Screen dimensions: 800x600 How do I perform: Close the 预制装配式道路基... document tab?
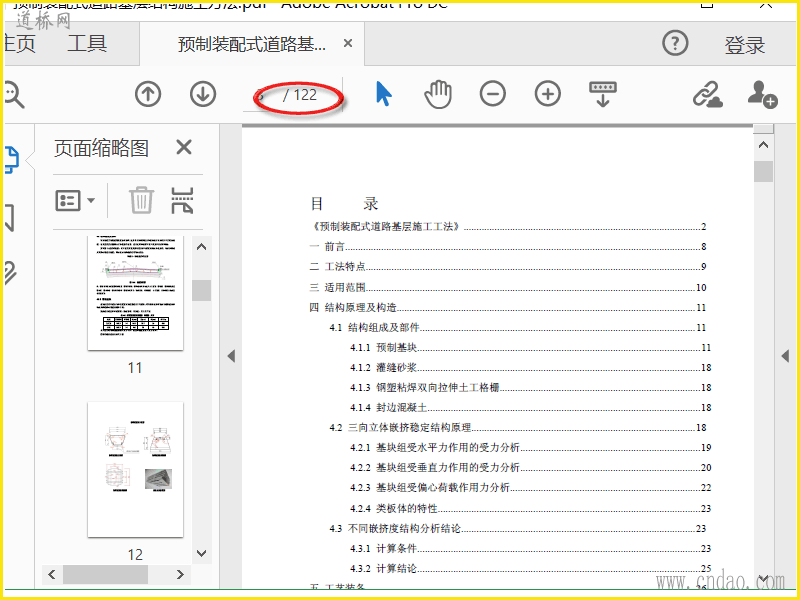348,43
